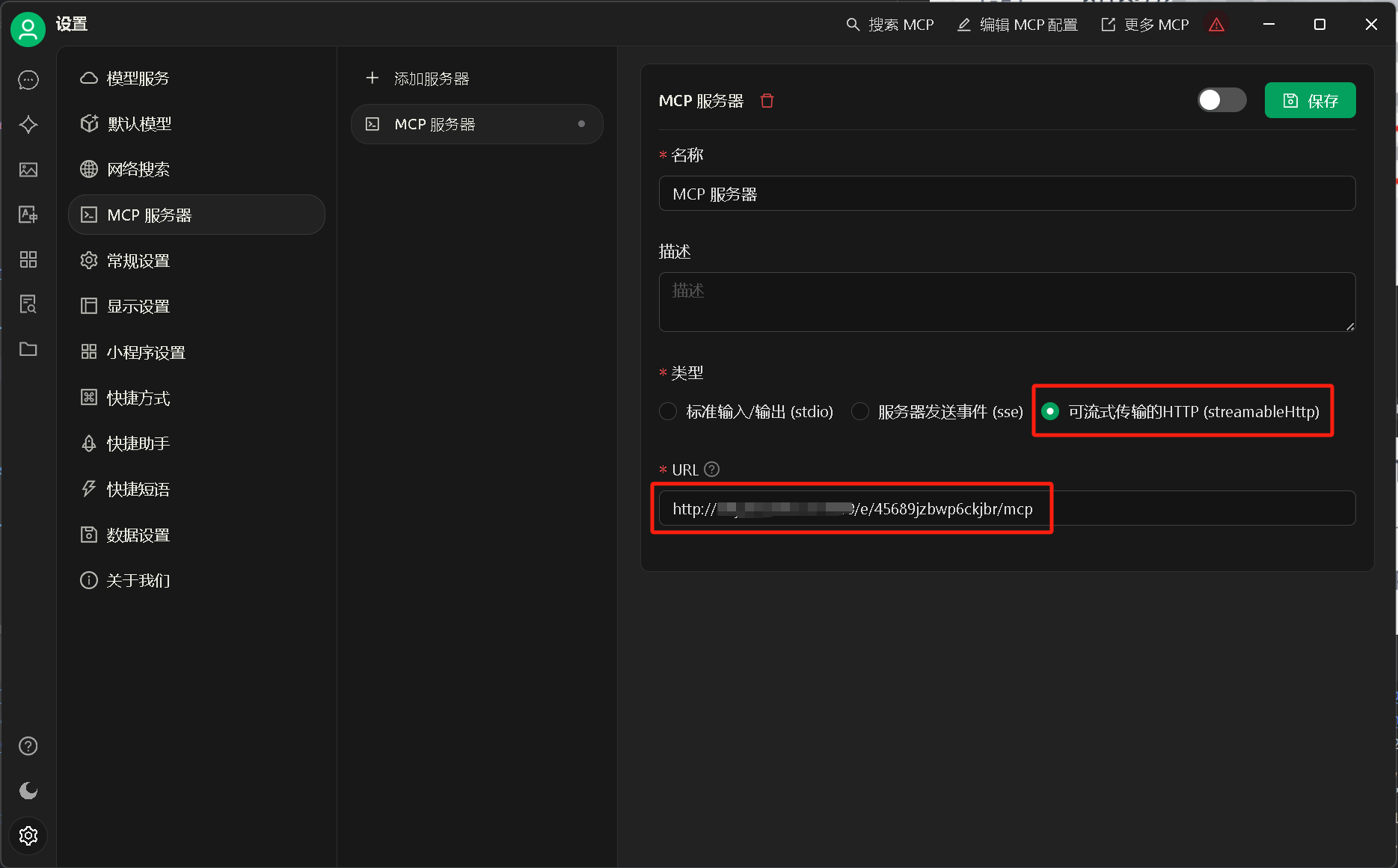Enable the MCP server toggle switch

[x=1221, y=100]
